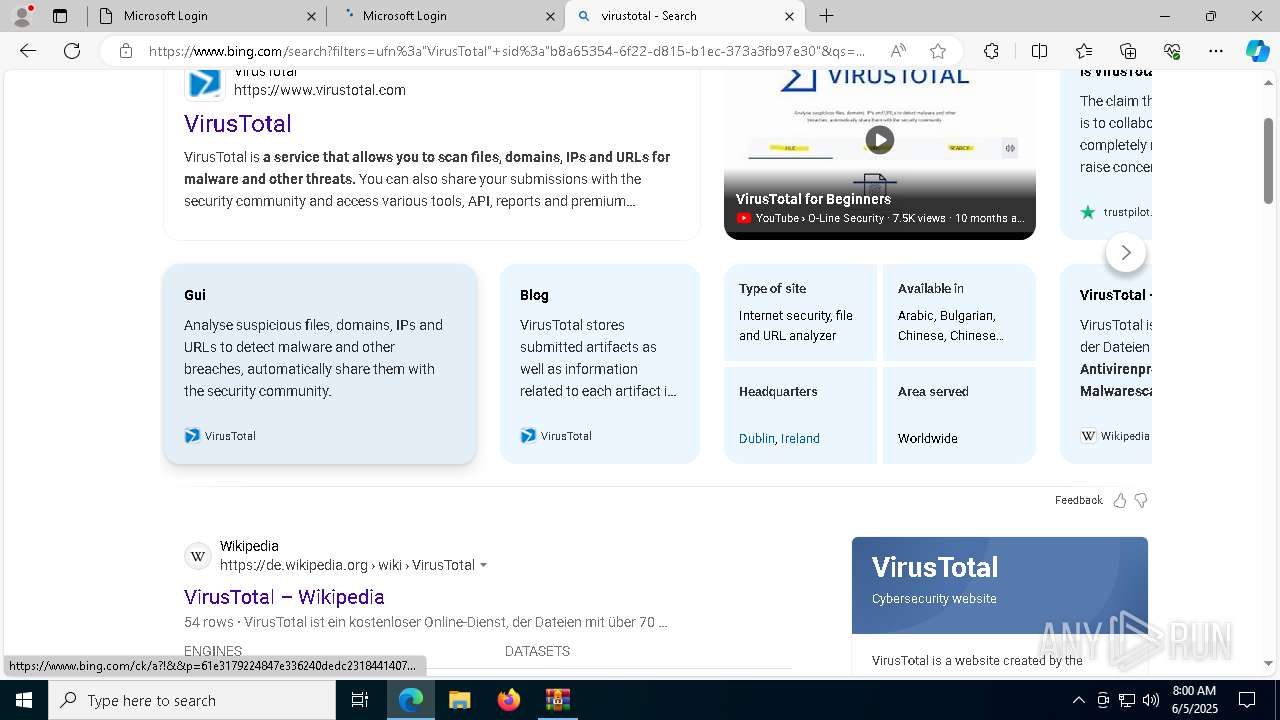The width and height of the screenshot is (1280, 720).
Task: Open Task View on taskbar
Action: click(360, 700)
